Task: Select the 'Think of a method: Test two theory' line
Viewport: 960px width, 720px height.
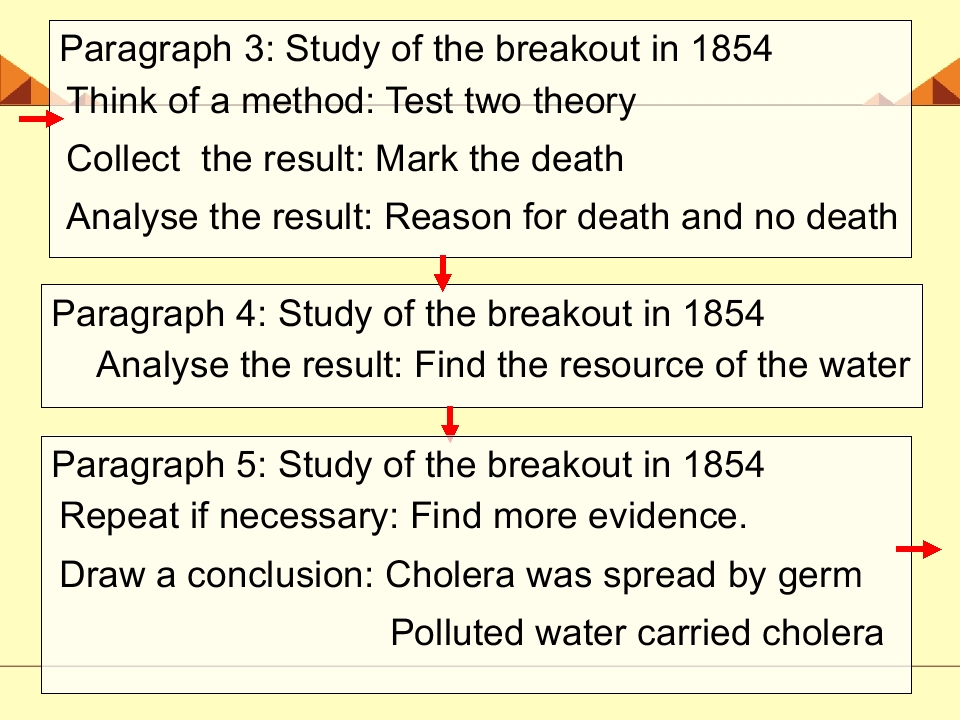Action: click(351, 100)
